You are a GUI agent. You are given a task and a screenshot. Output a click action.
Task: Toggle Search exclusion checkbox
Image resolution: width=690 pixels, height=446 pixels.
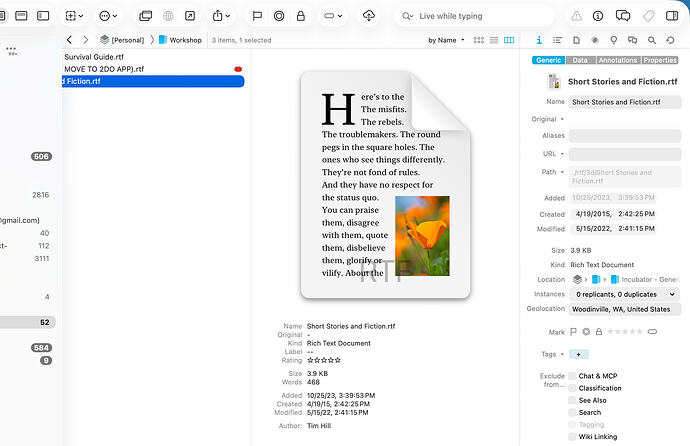coord(572,412)
